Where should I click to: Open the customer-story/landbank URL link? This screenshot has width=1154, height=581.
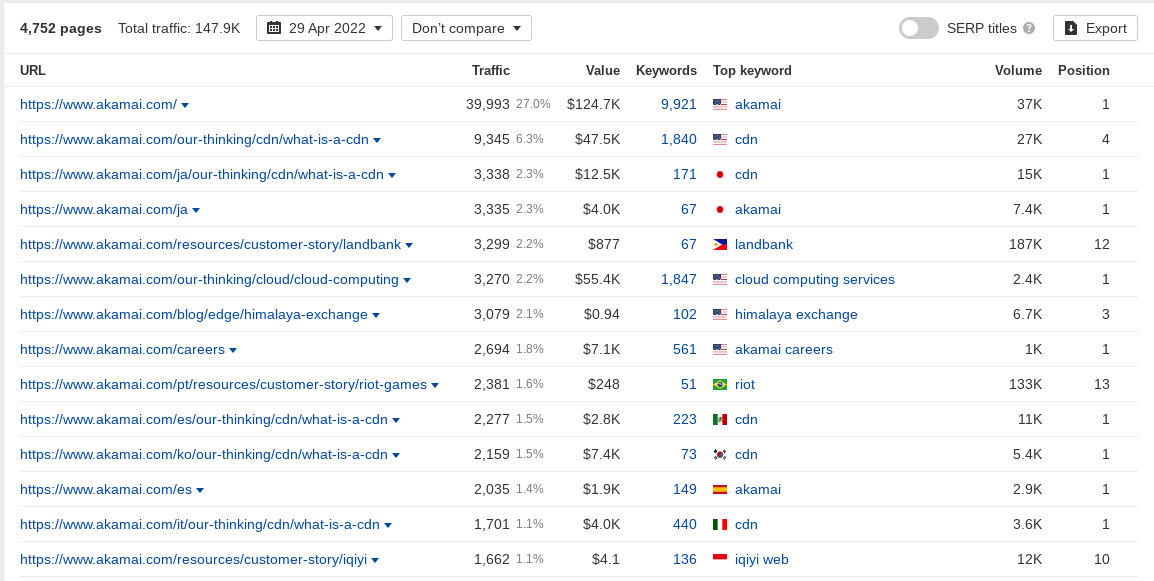pyautogui.click(x=210, y=244)
